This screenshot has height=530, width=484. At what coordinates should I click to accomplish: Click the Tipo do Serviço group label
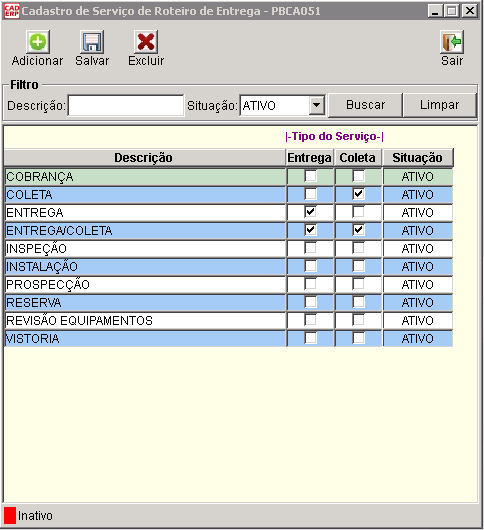coord(334,136)
